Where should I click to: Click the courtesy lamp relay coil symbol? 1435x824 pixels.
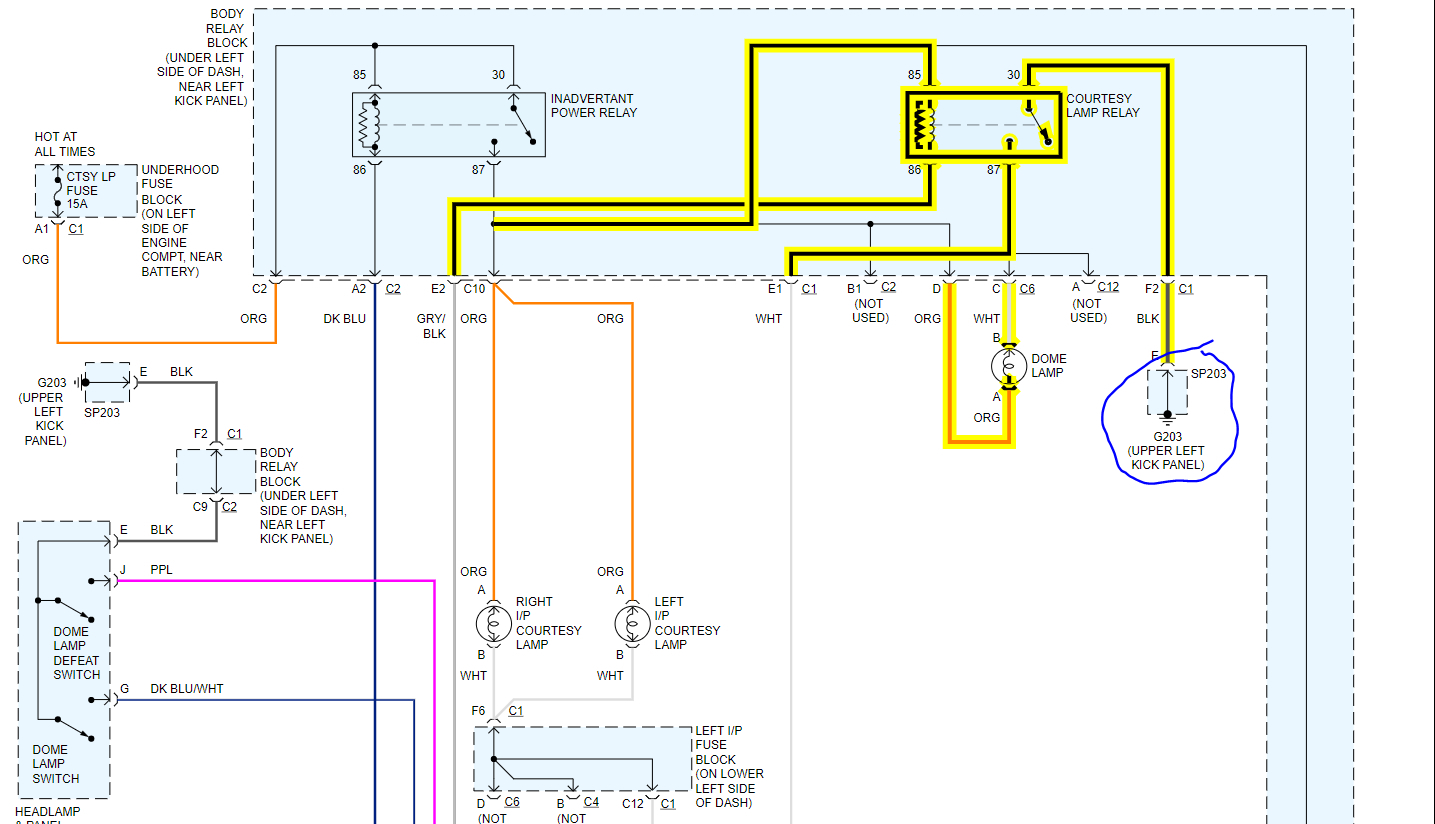tap(923, 125)
